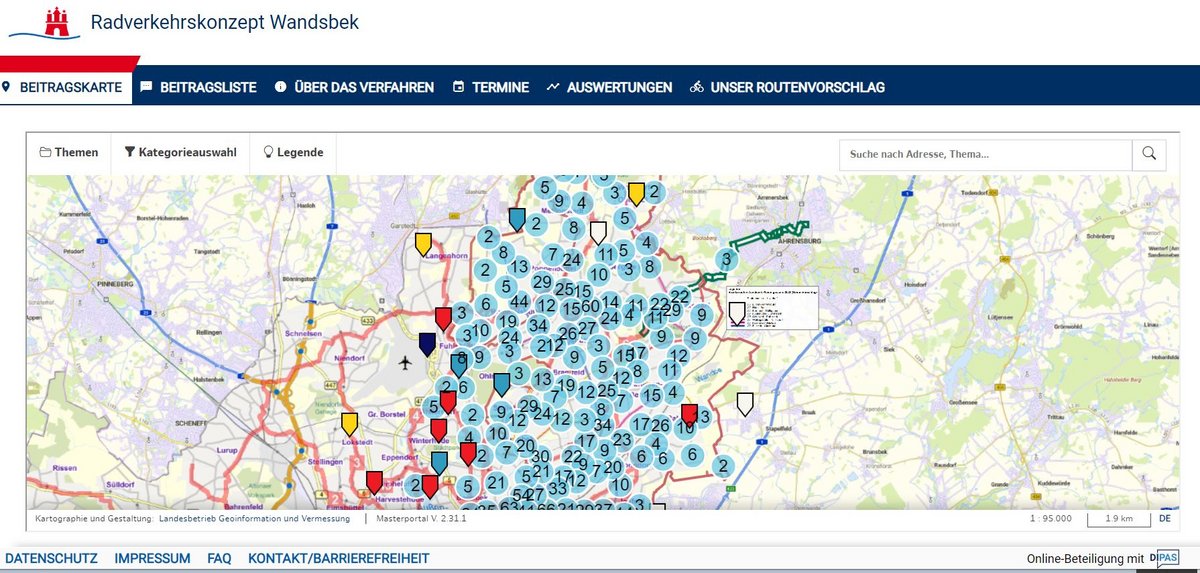Switch to the Beitragsliste tab
The height and width of the screenshot is (573, 1200).
click(x=198, y=87)
